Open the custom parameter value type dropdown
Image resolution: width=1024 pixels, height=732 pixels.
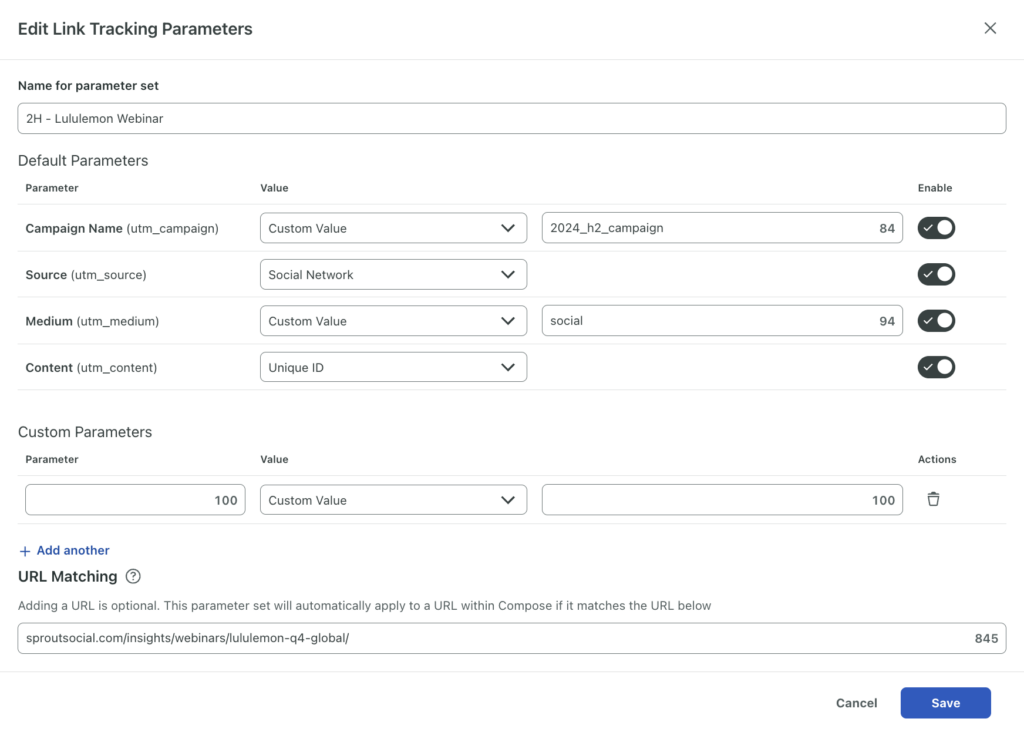coord(393,499)
